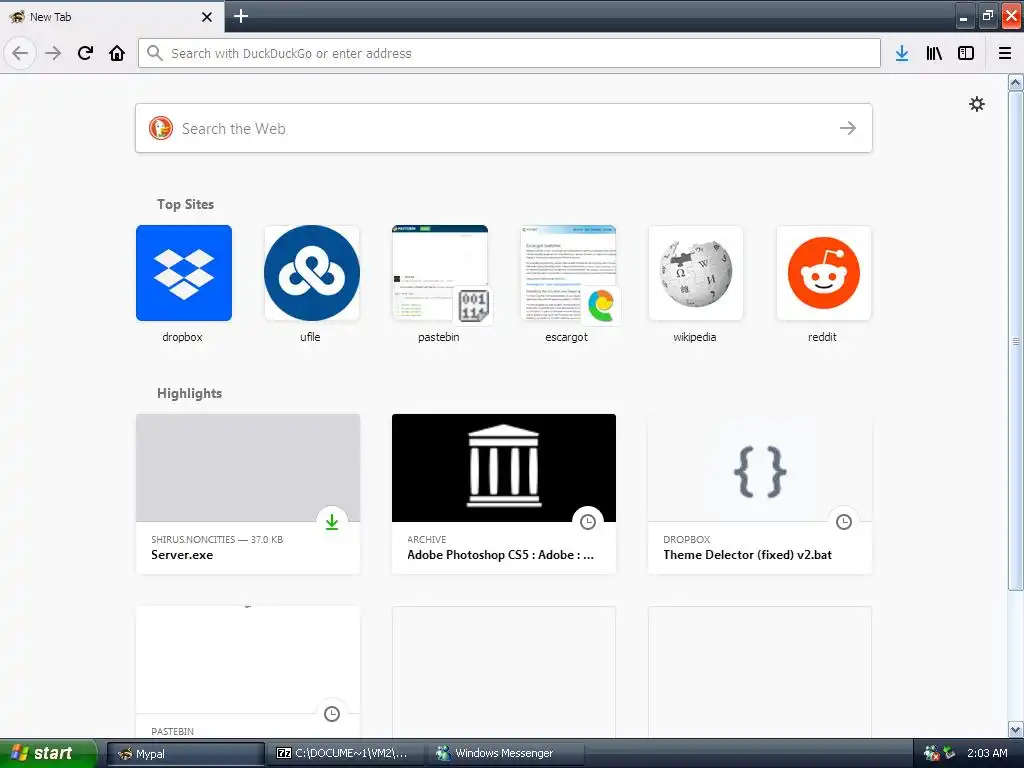Click the green download icon on Server.exe card
The width and height of the screenshot is (1024, 768).
pos(332,522)
